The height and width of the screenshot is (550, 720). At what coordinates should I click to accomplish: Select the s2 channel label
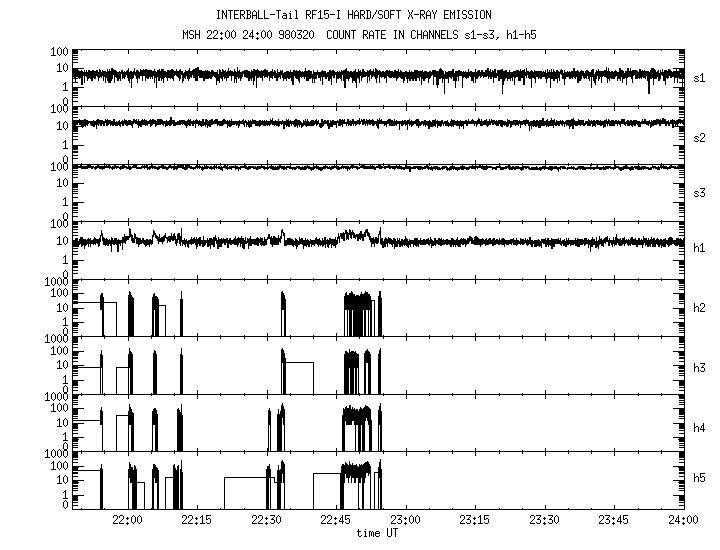click(700, 137)
